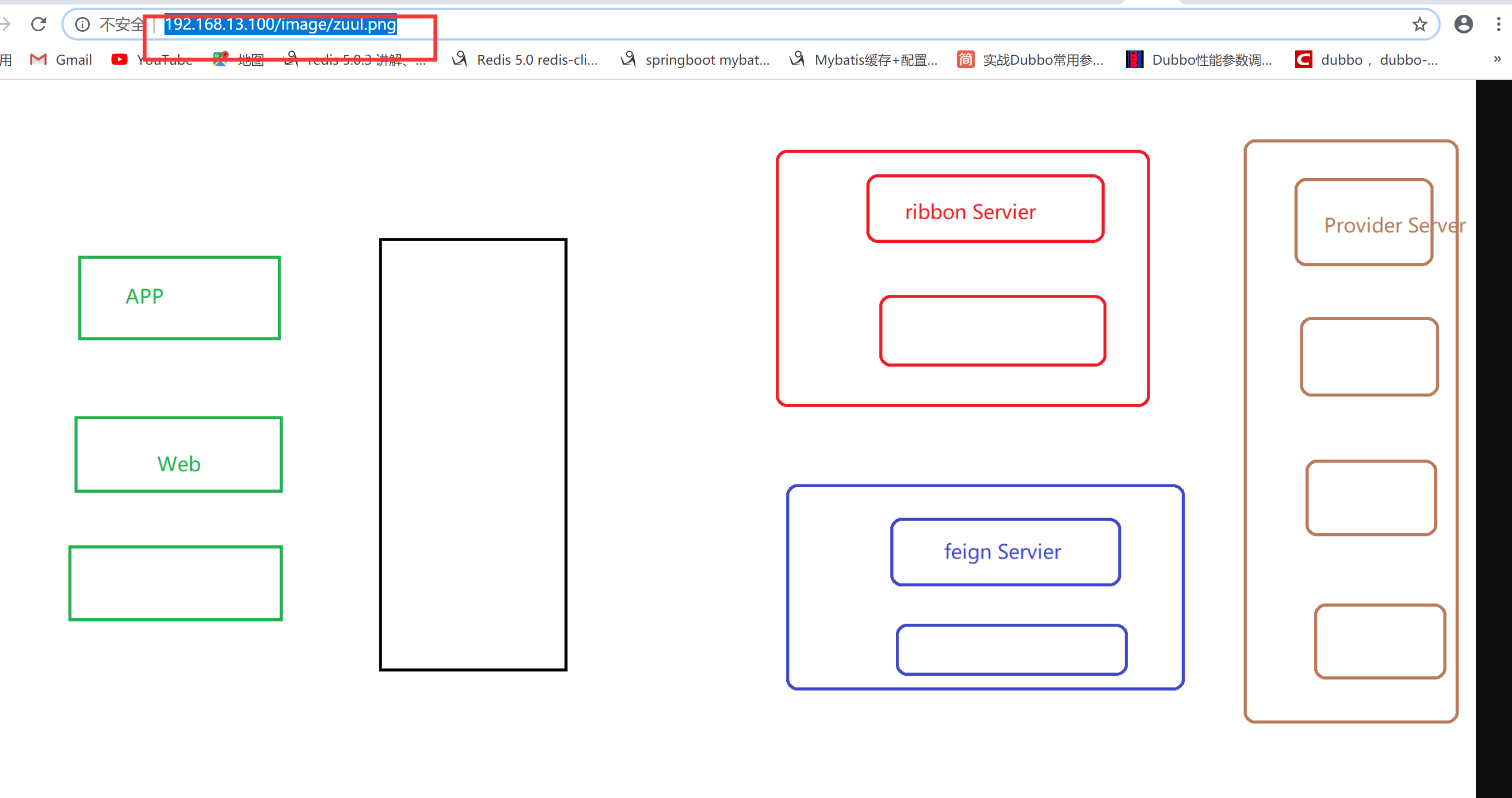
Task: Open the user profile avatar icon
Action: [x=1463, y=24]
